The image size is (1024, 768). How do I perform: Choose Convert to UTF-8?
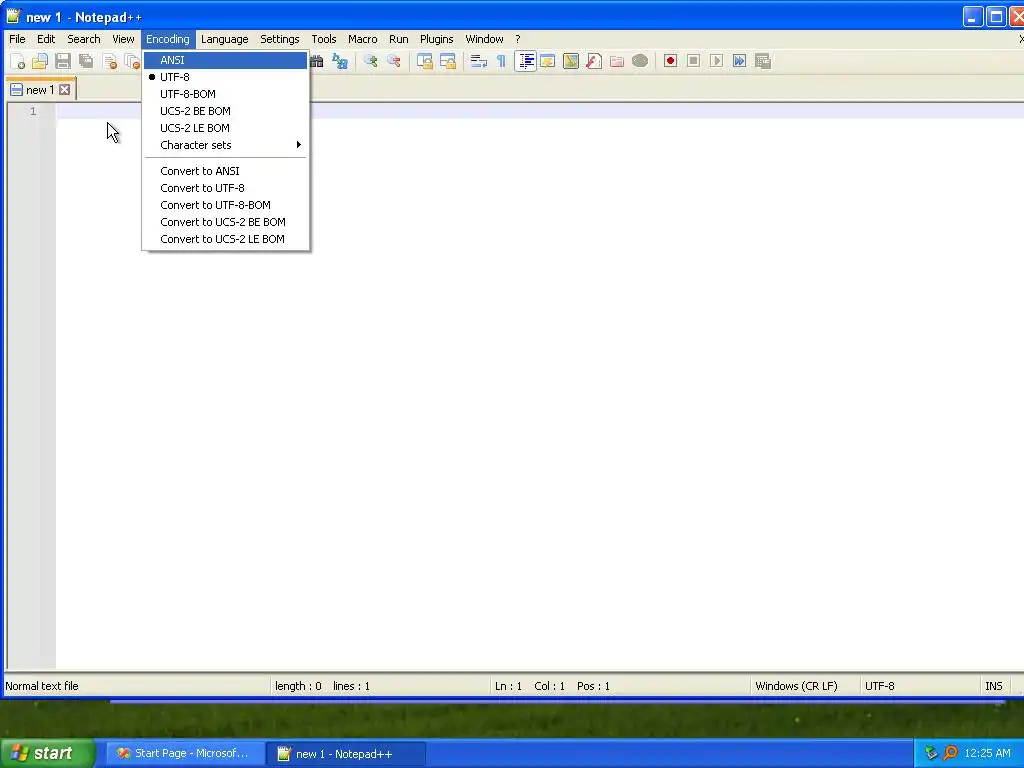pyautogui.click(x=225, y=188)
